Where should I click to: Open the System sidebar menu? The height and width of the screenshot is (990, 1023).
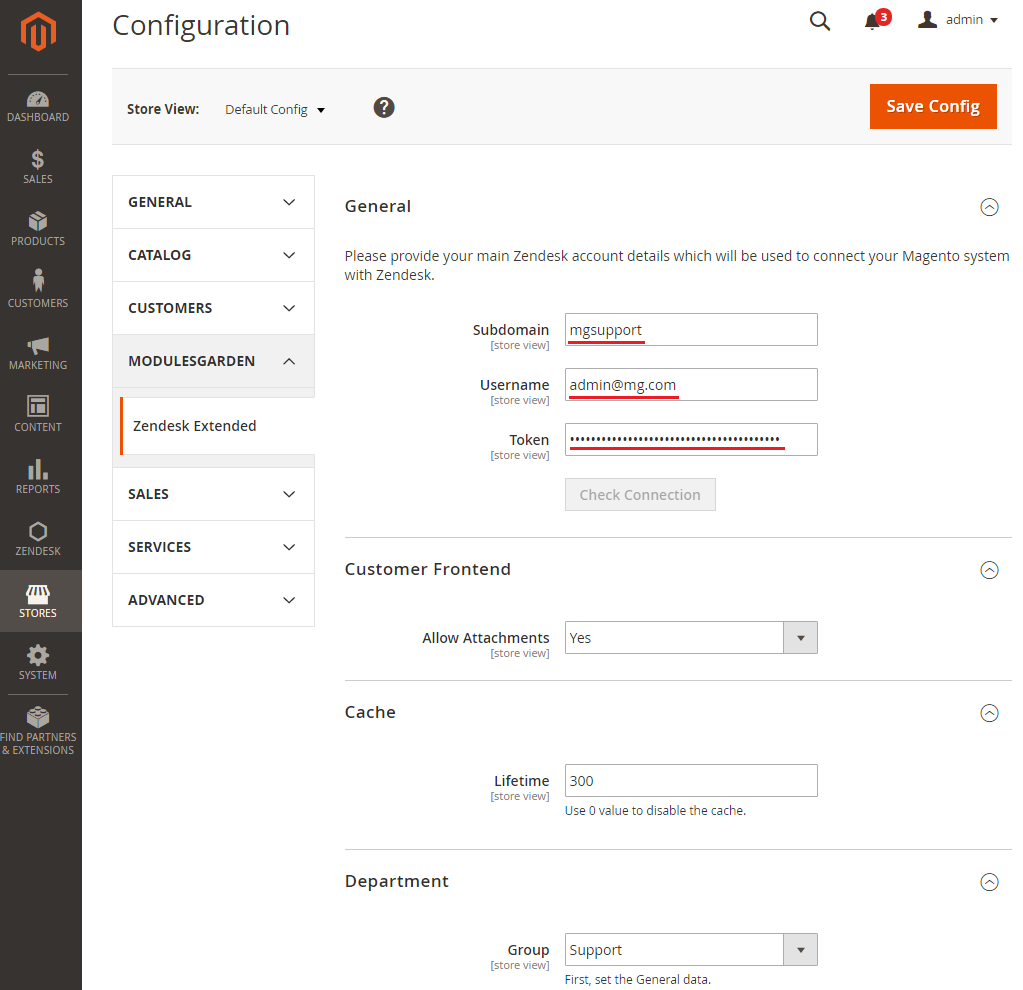coord(38,663)
